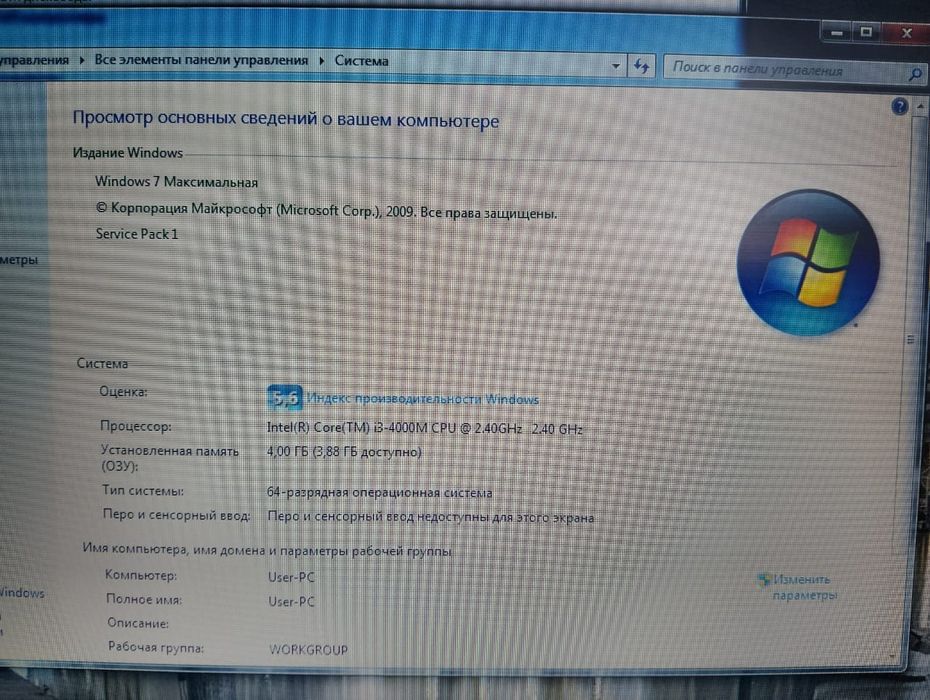Maximize the System window
Viewport: 930px width, 700px height.
[866, 32]
